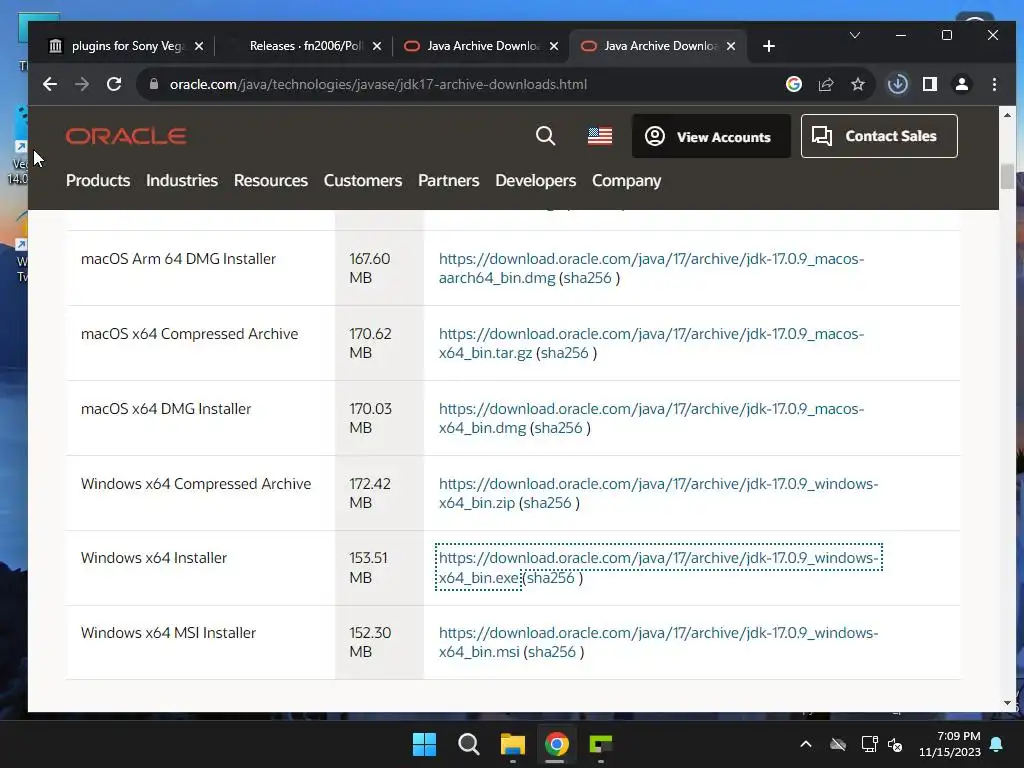Image resolution: width=1024 pixels, height=768 pixels.
Task: Open Chrome downloads indicator
Action: tap(897, 84)
